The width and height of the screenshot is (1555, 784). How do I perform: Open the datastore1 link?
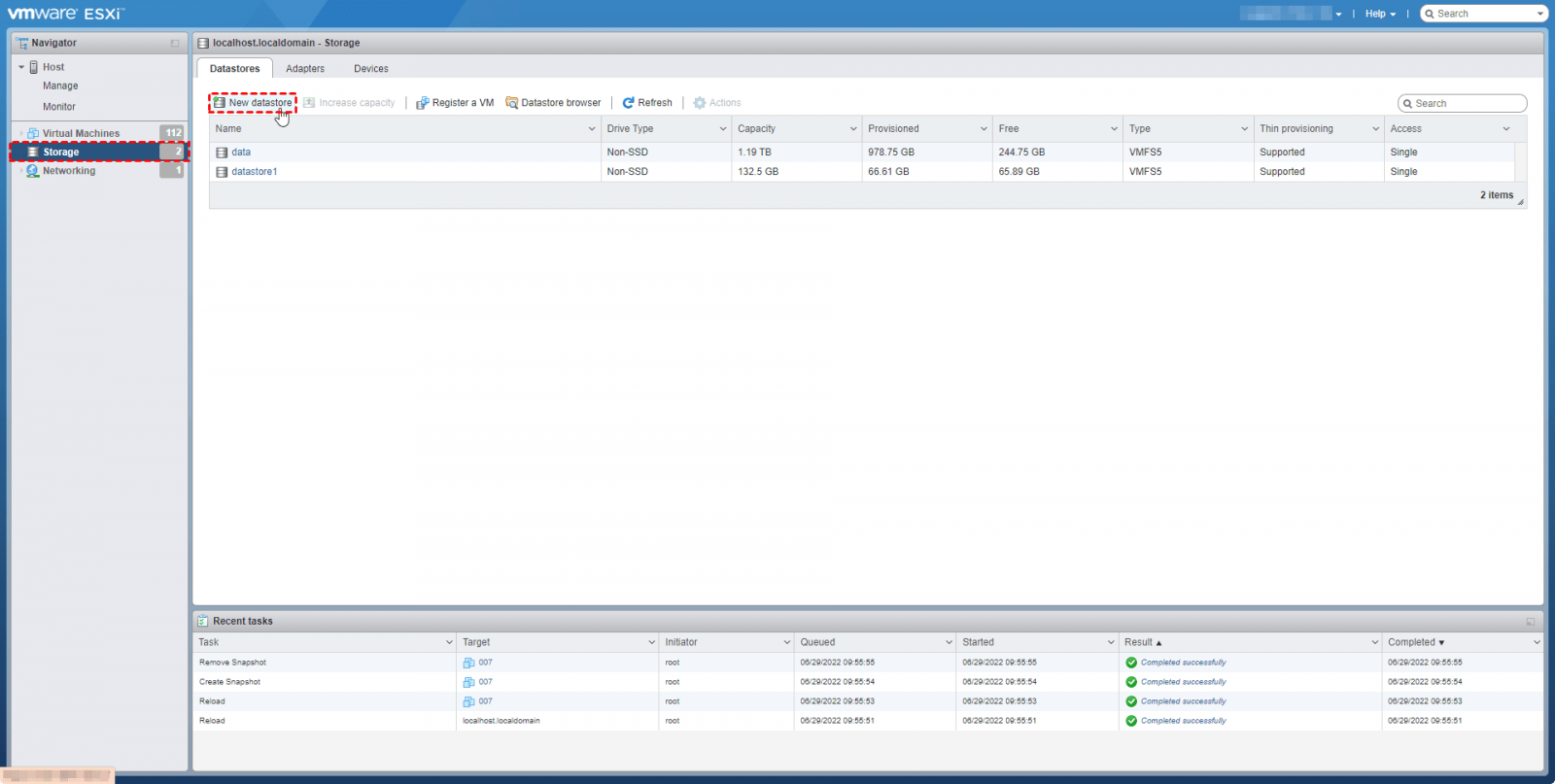coord(255,172)
